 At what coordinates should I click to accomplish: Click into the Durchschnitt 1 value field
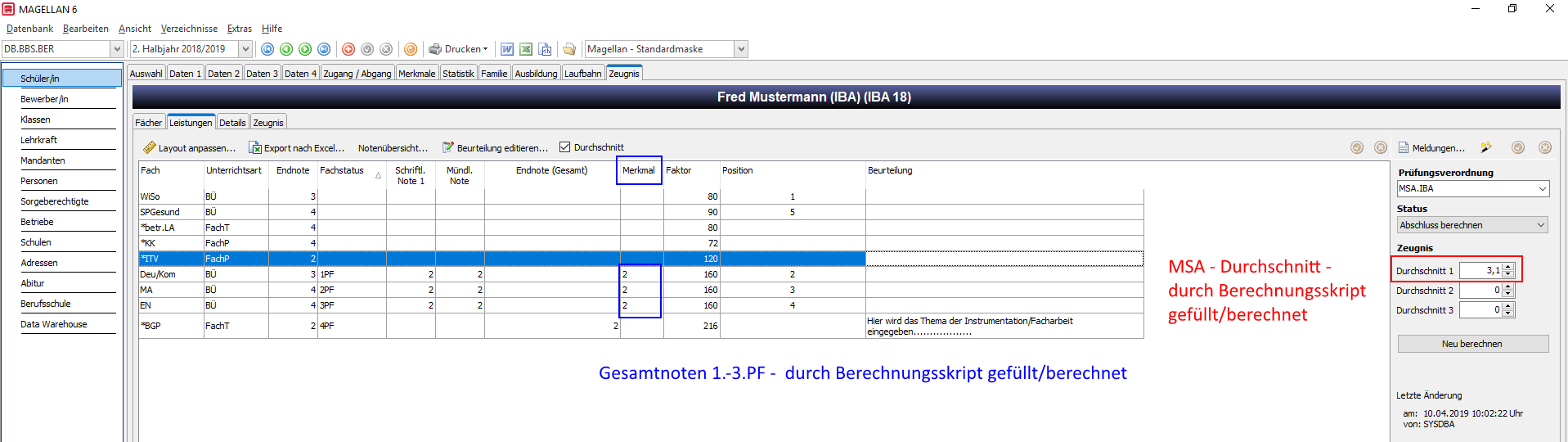[1480, 270]
